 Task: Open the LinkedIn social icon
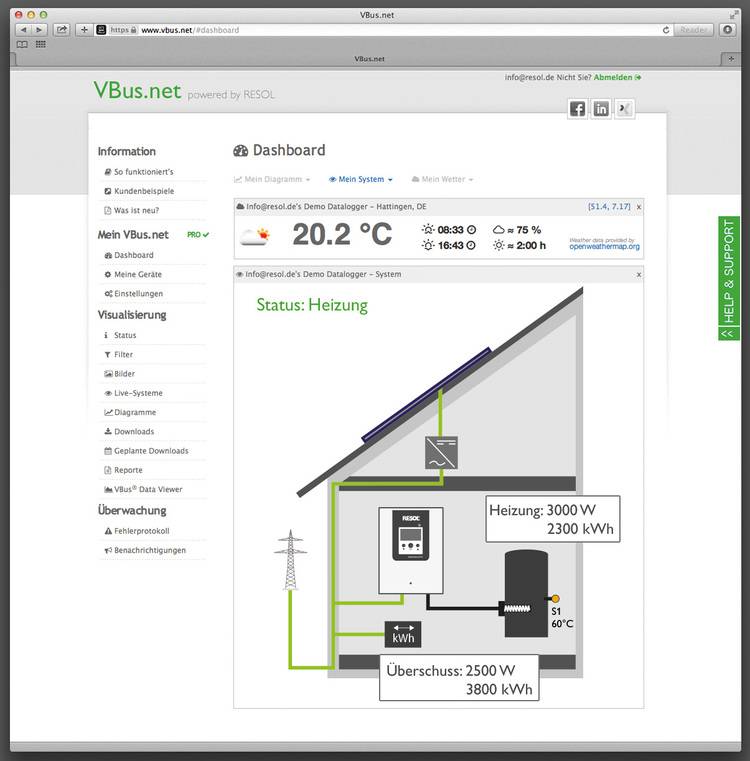coord(601,110)
